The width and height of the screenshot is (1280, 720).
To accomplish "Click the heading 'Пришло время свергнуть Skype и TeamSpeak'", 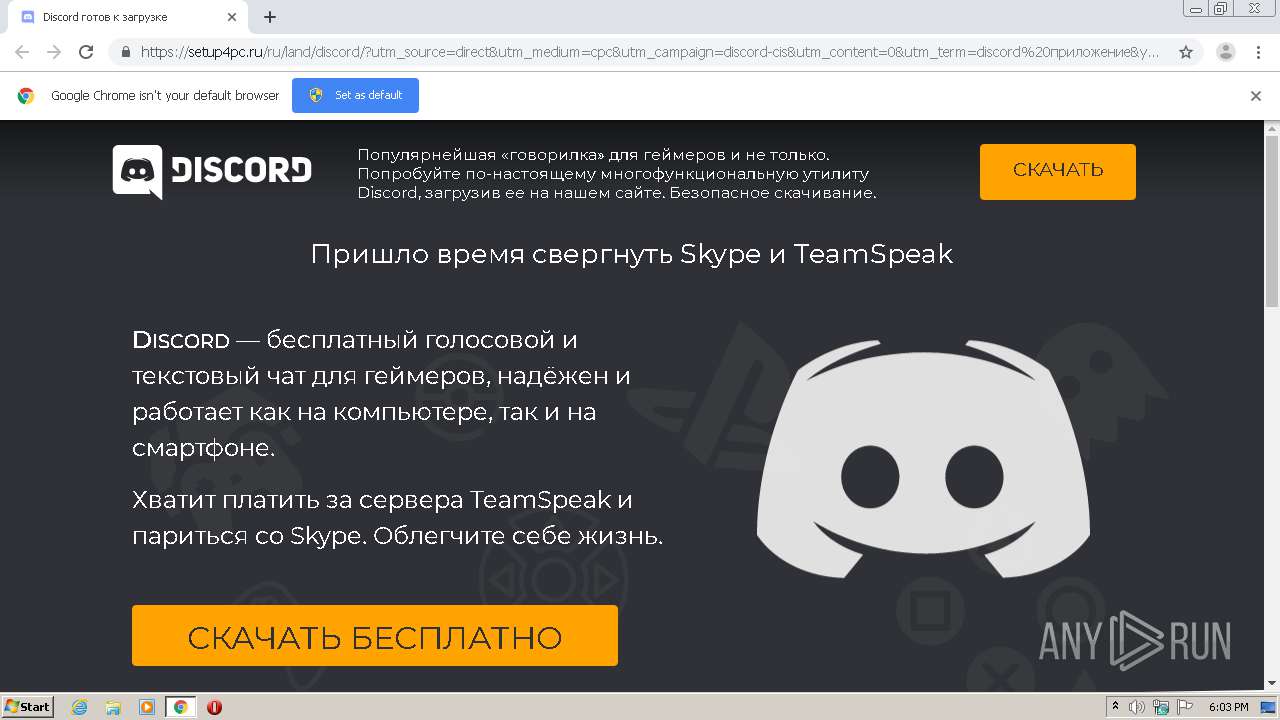I will [x=632, y=254].
